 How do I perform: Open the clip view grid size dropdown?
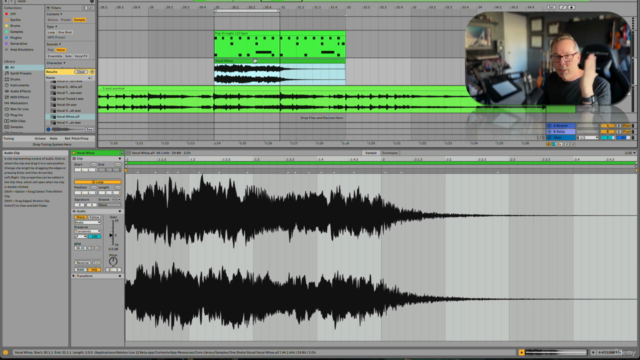click(630, 153)
